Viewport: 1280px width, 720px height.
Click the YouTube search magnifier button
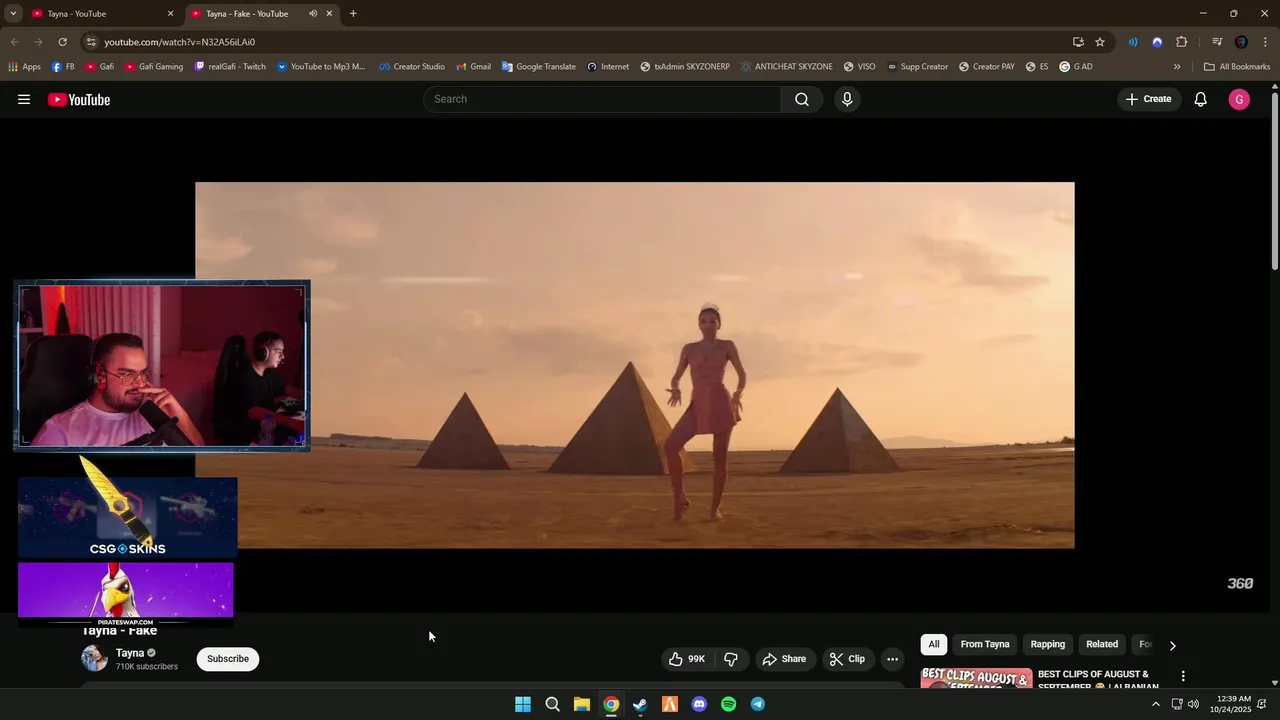point(802,99)
